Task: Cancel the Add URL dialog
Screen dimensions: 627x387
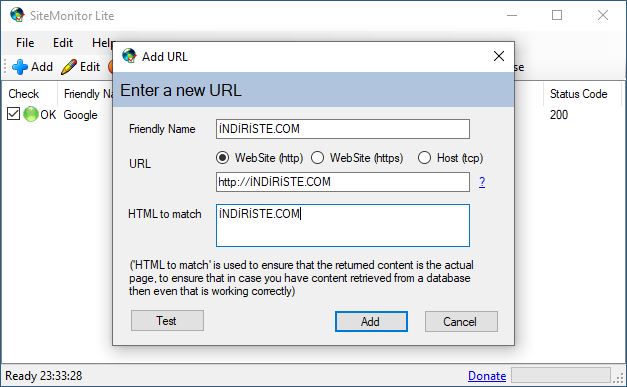Action: coord(461,321)
